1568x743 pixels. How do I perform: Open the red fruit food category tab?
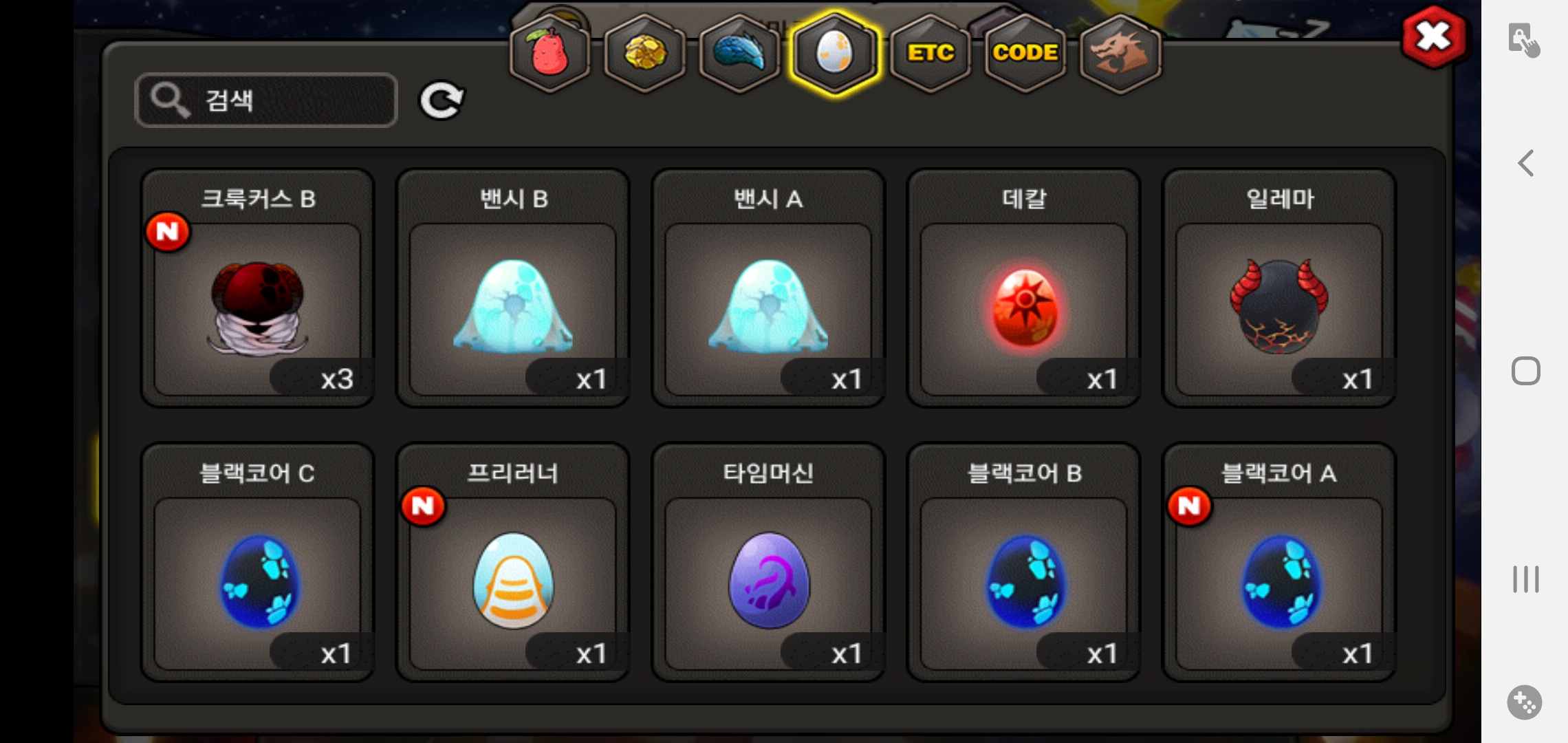coord(549,54)
